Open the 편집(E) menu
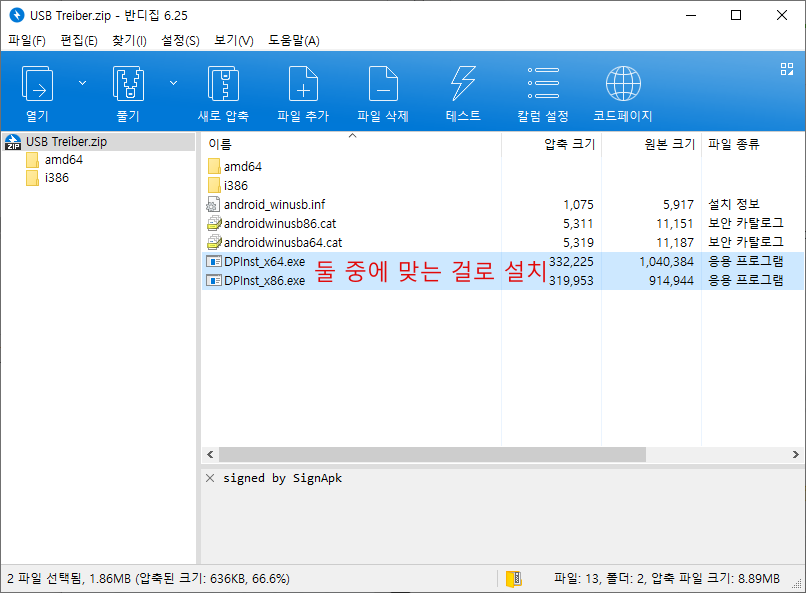 (79, 41)
